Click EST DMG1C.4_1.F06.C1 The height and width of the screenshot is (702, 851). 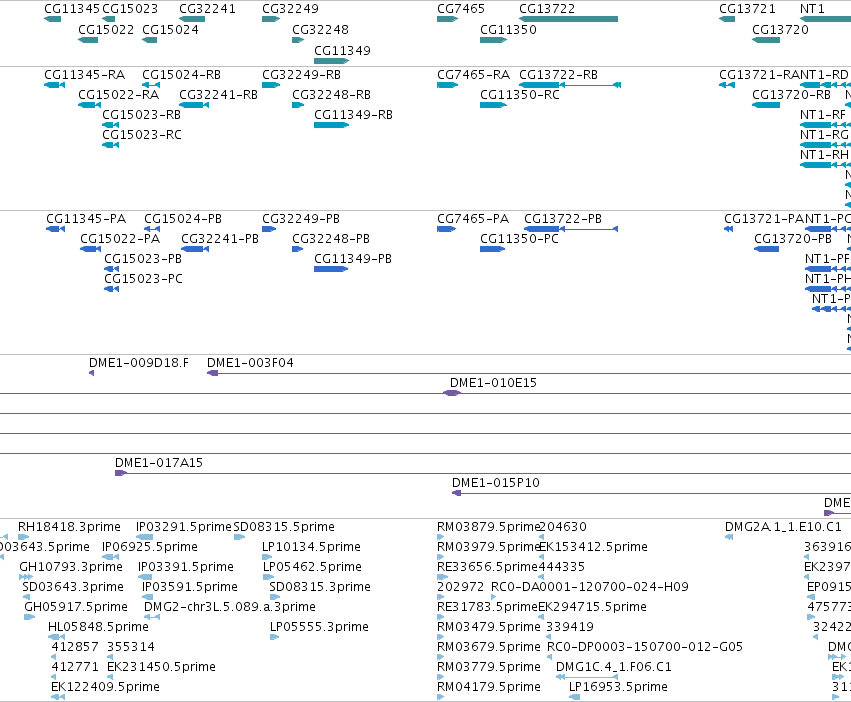pyautogui.click(x=614, y=666)
